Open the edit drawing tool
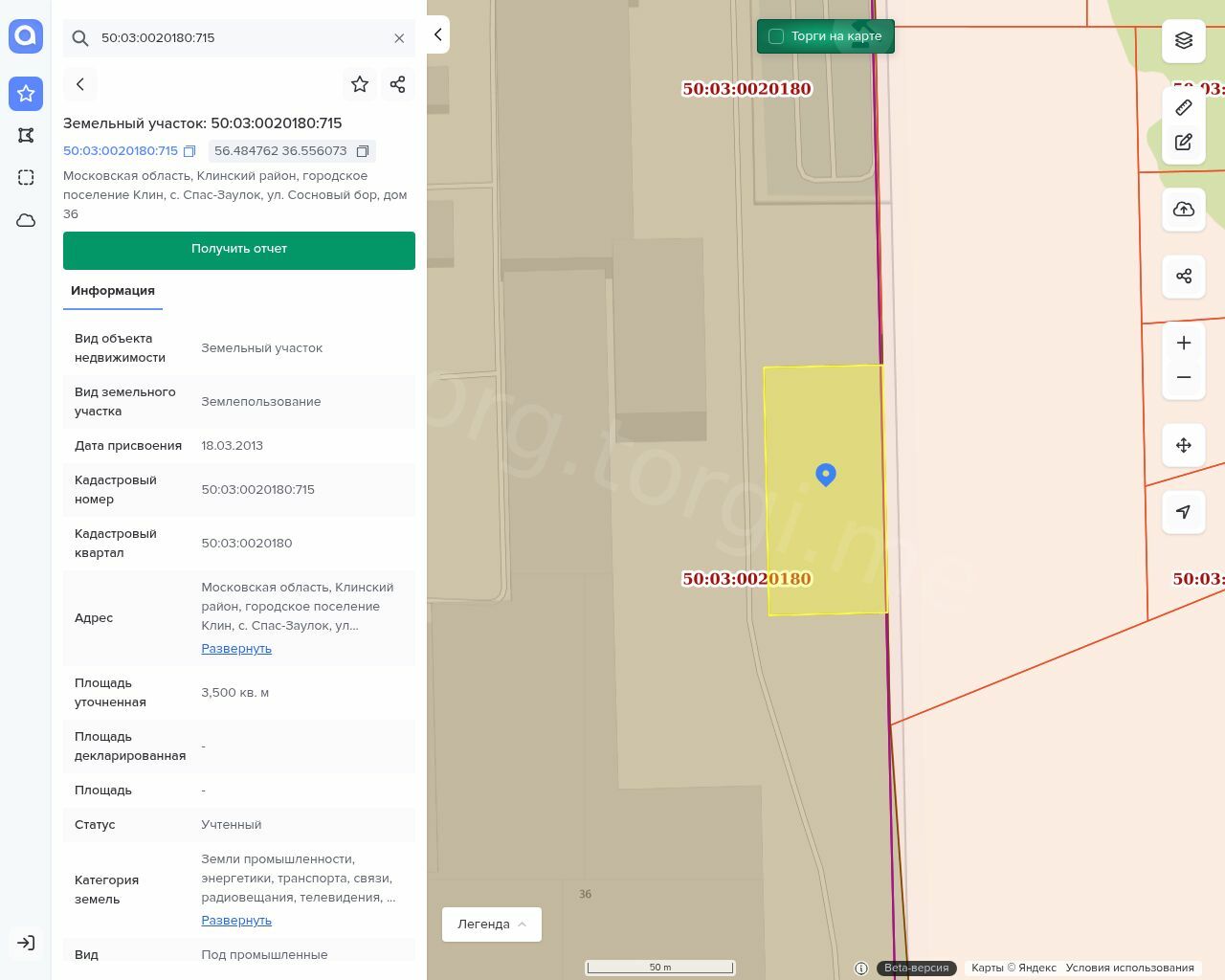The height and width of the screenshot is (980, 1225). (x=1183, y=143)
